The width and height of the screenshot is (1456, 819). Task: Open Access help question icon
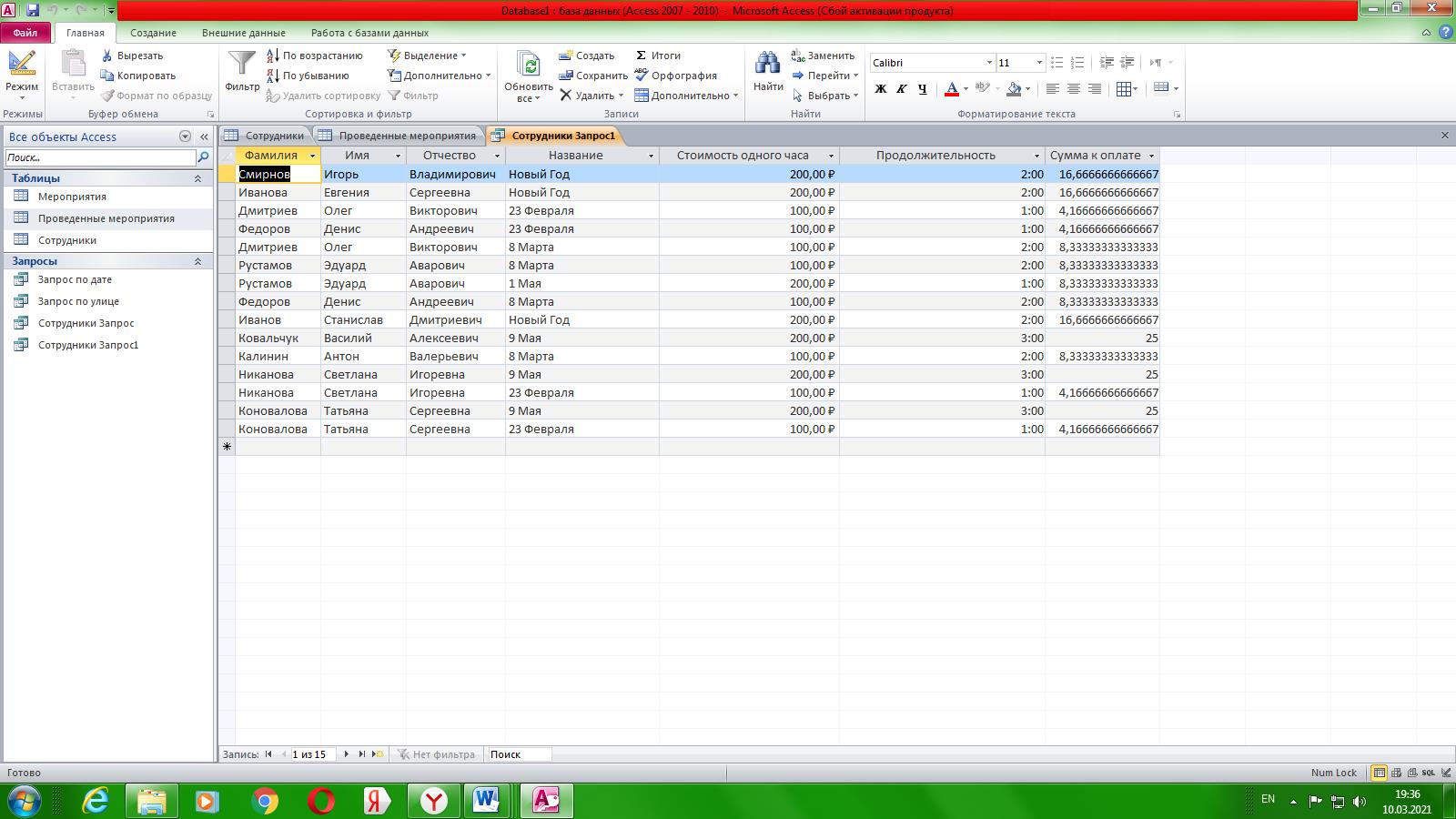[1446, 33]
